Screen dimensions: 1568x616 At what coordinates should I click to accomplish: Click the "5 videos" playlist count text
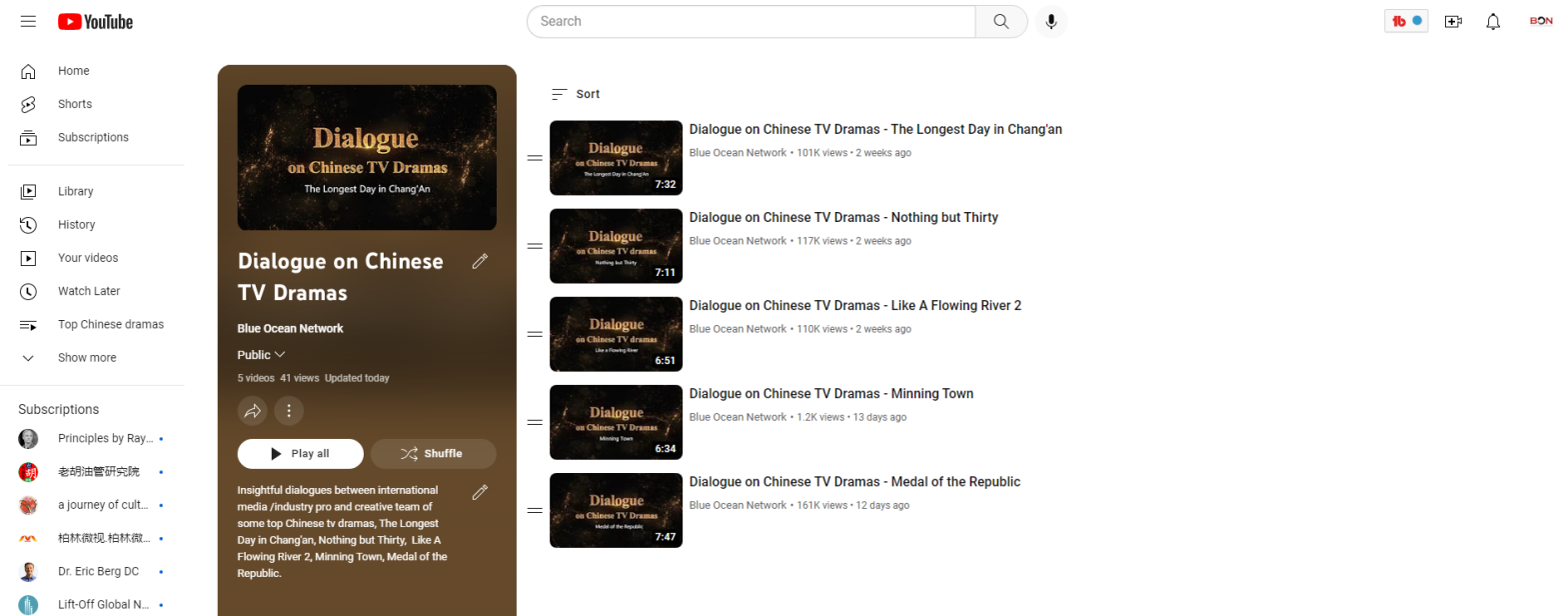pyautogui.click(x=256, y=378)
